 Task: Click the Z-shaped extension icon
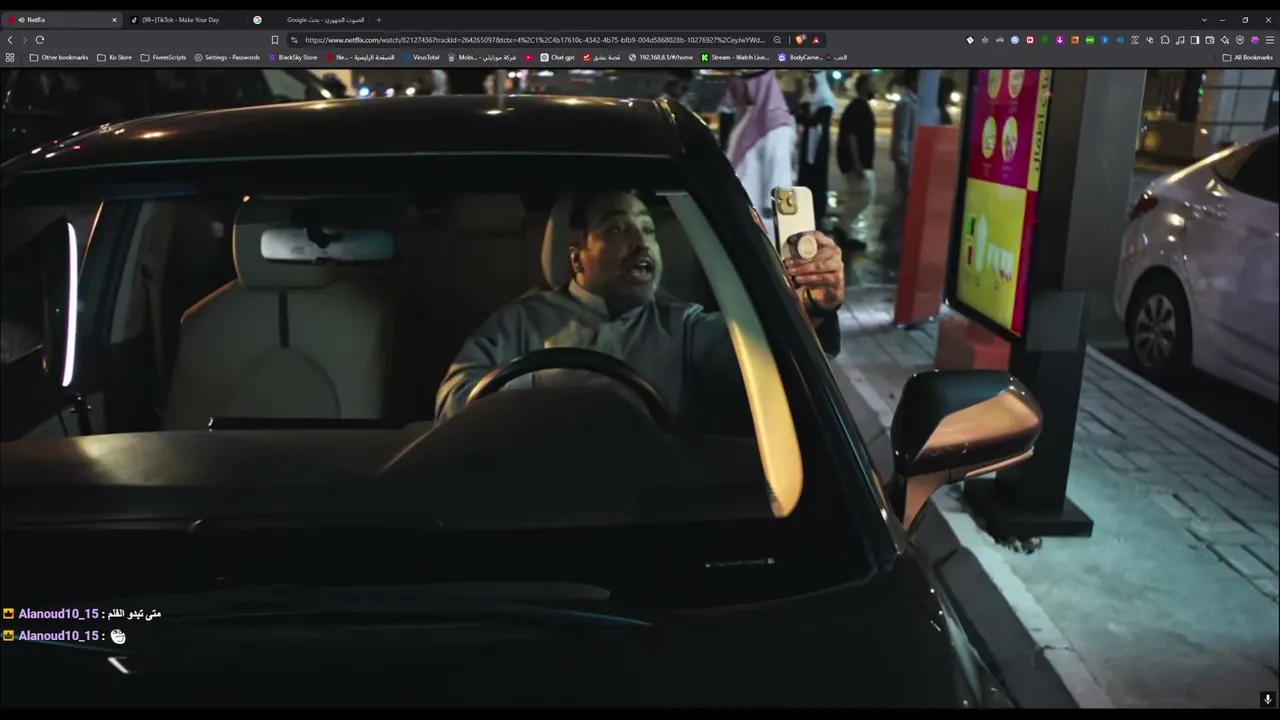1135,40
